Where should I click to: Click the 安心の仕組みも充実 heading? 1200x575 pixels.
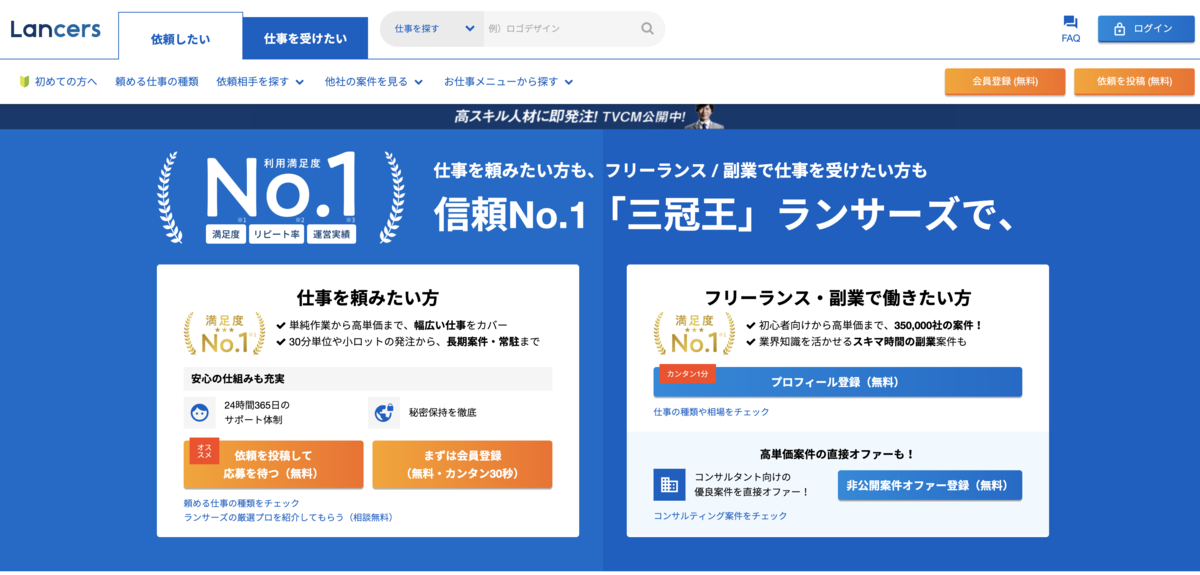tap(238, 379)
